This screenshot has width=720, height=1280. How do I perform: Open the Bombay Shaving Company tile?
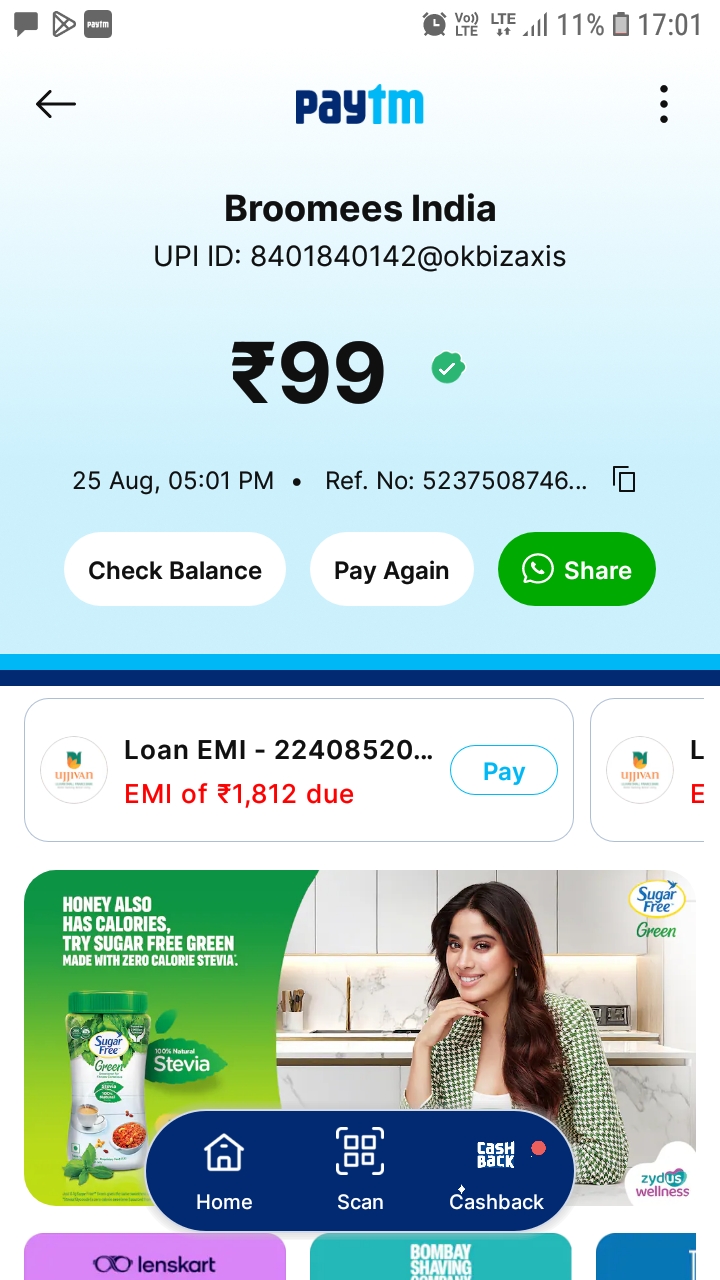coord(441,1257)
